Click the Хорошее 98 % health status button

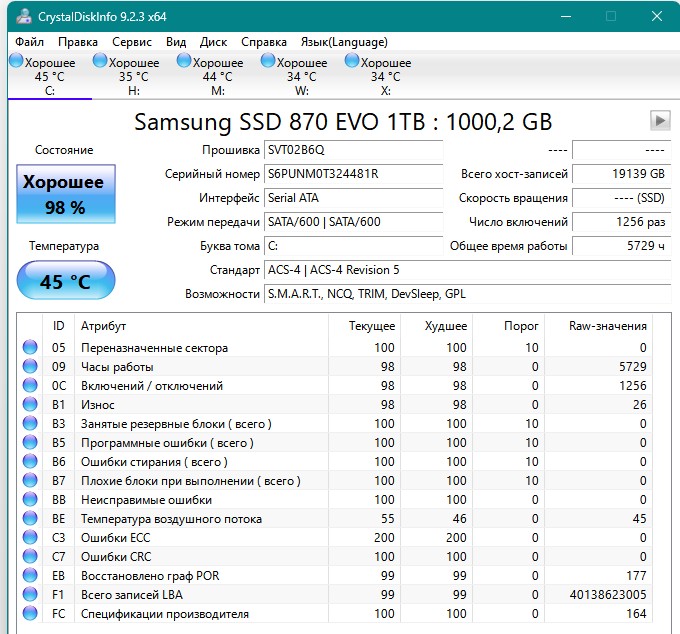click(64, 194)
